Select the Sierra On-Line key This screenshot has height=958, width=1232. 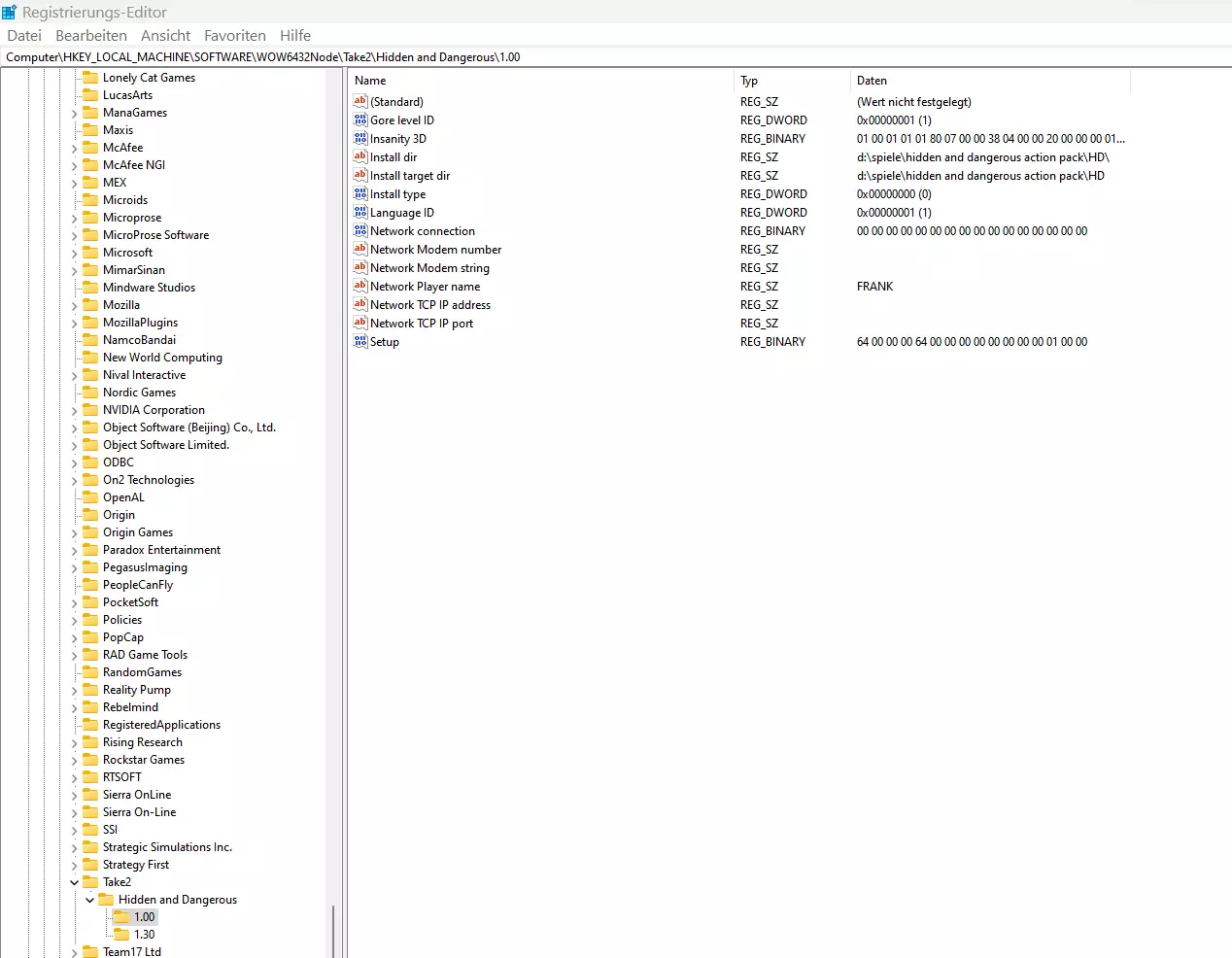pos(139,811)
